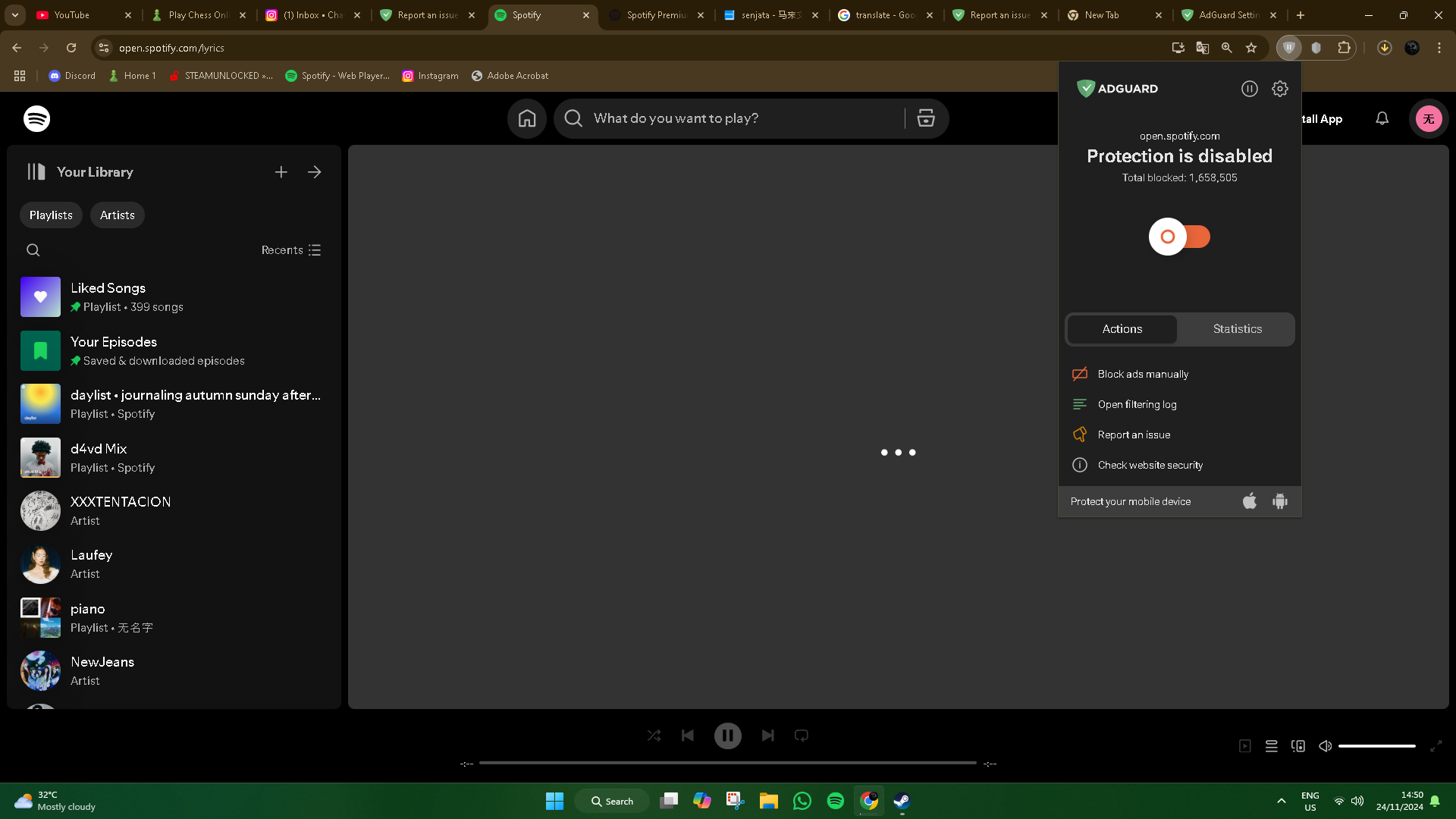Image resolution: width=1456 pixels, height=819 pixels.
Task: Search within Your Library
Action: tap(33, 249)
